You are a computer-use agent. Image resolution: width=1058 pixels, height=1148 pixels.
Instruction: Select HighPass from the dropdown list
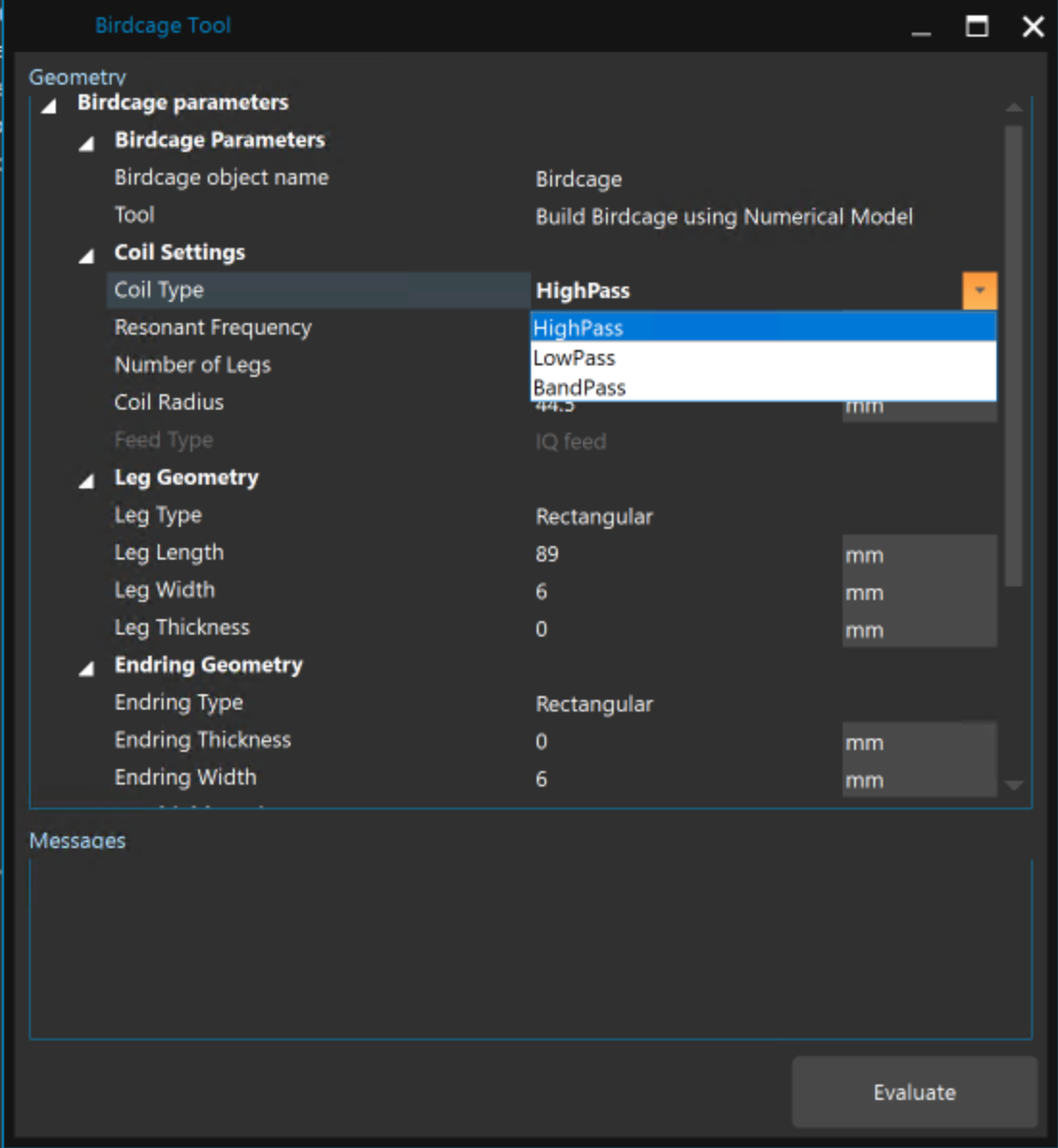click(x=578, y=328)
